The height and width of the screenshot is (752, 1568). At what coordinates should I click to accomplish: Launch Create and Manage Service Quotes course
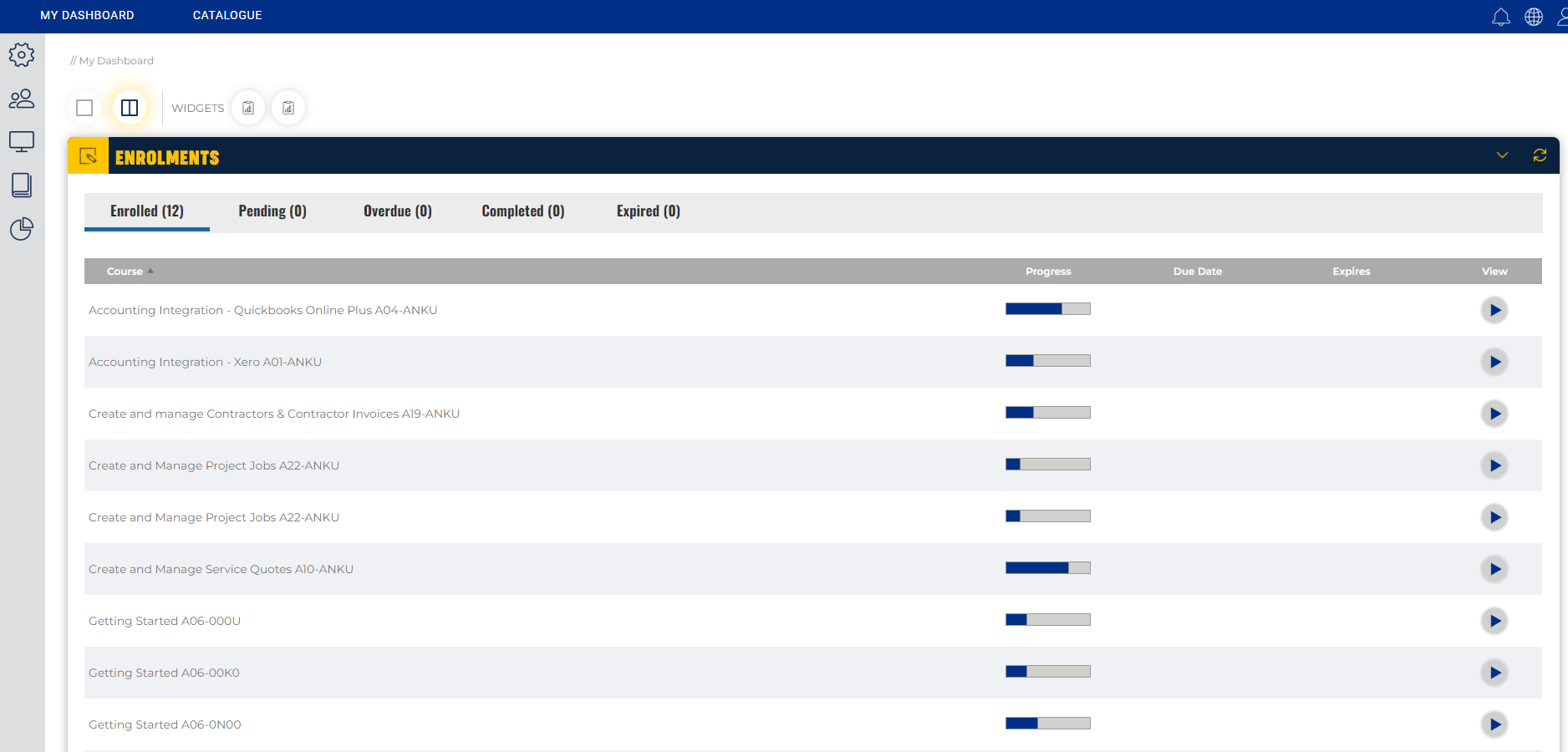(1494, 569)
